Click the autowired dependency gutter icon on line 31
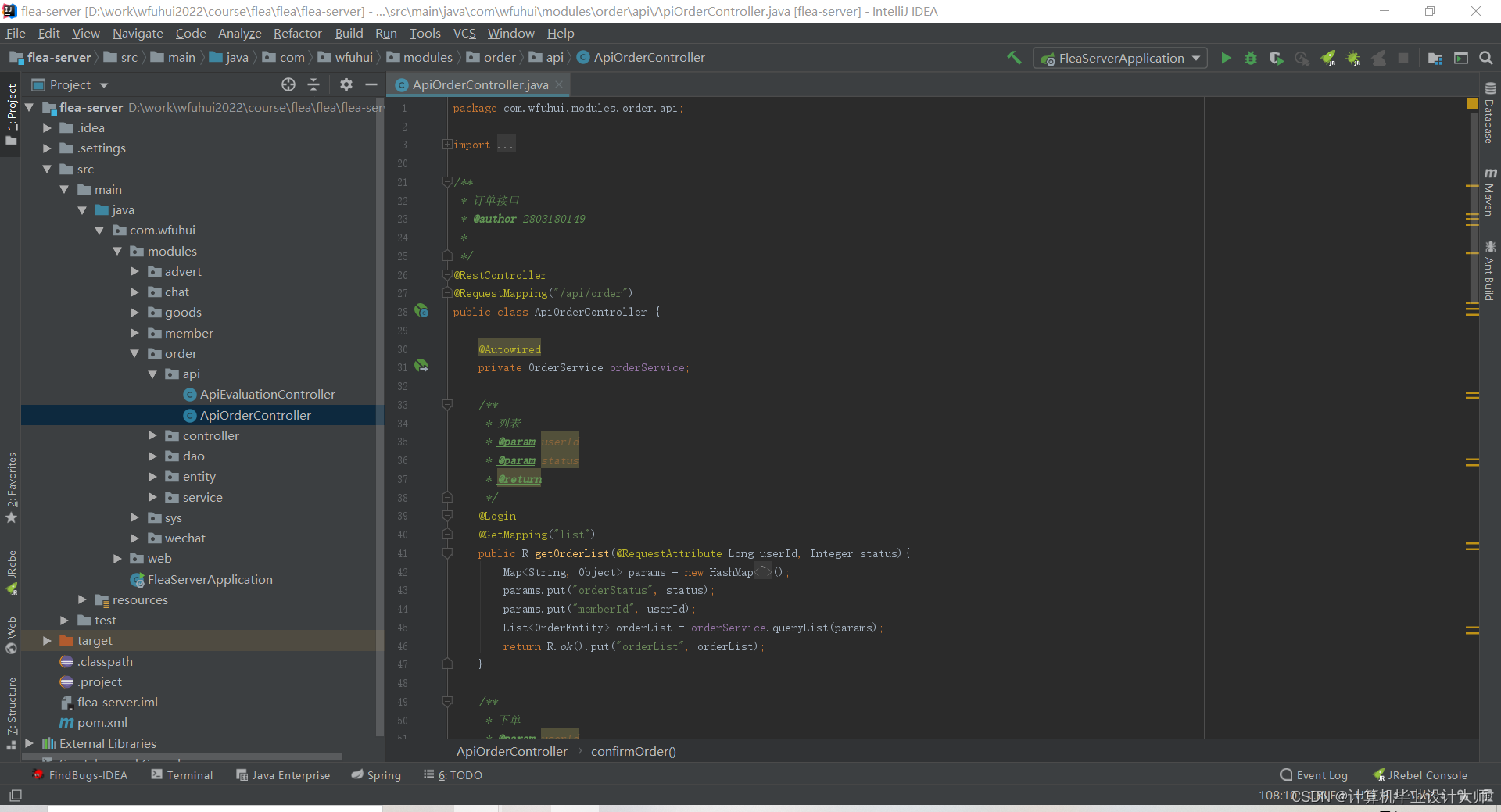 coord(421,366)
